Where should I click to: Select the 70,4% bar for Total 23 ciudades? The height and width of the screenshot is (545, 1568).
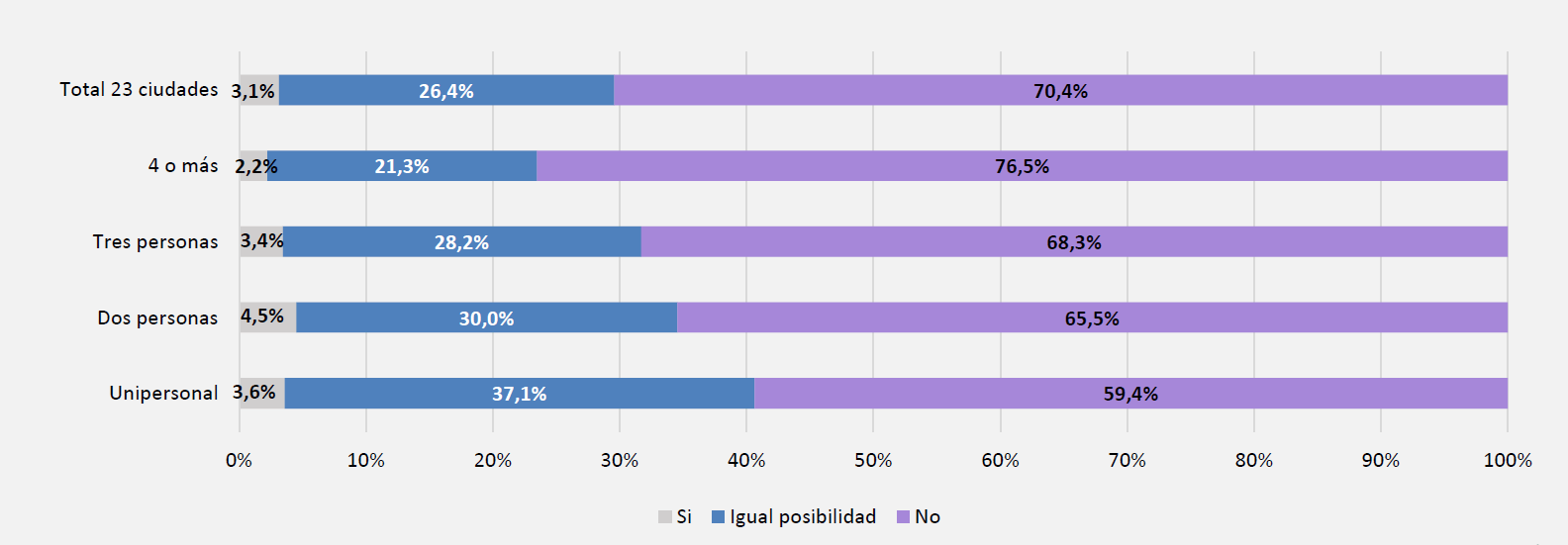pyautogui.click(x=1060, y=91)
